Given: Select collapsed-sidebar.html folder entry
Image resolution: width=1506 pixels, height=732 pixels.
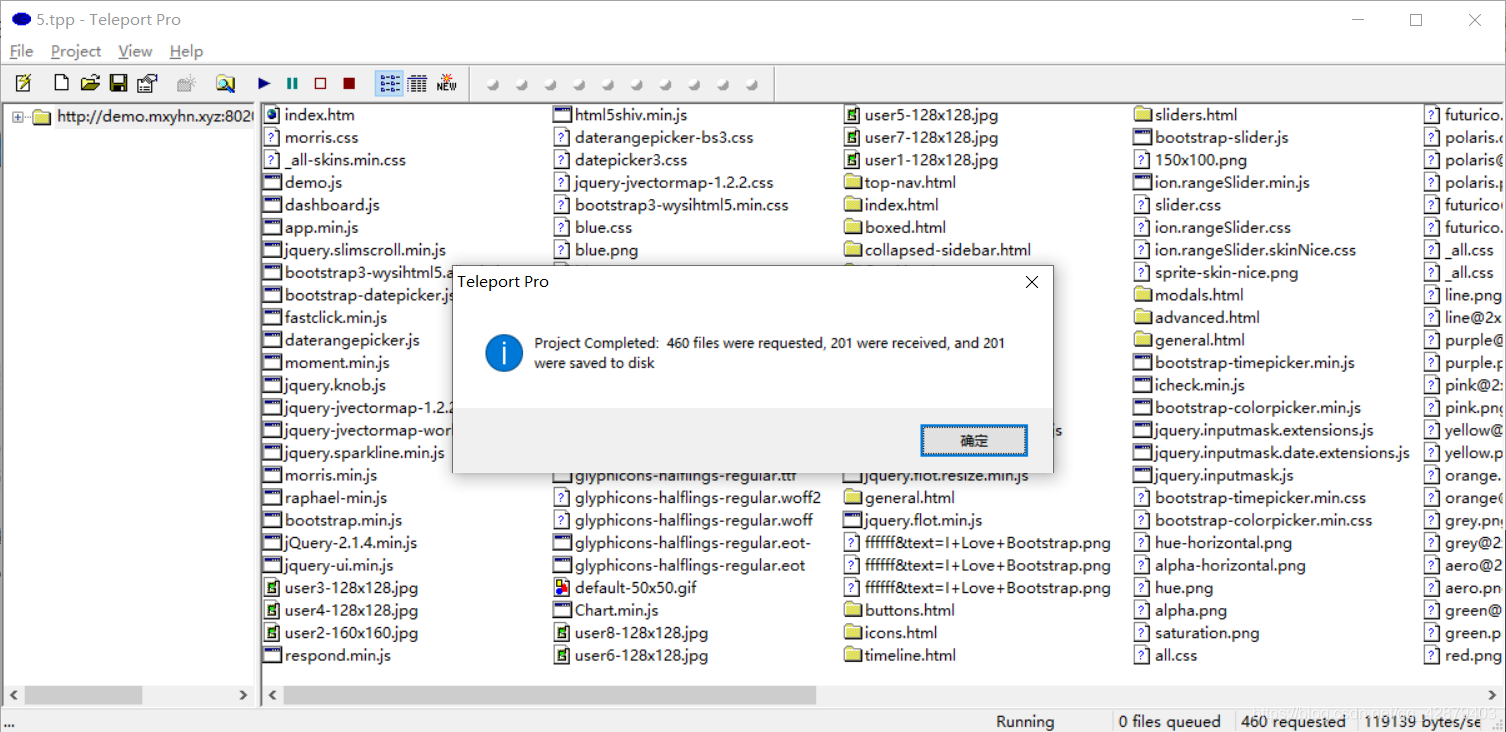Looking at the screenshot, I should point(938,250).
